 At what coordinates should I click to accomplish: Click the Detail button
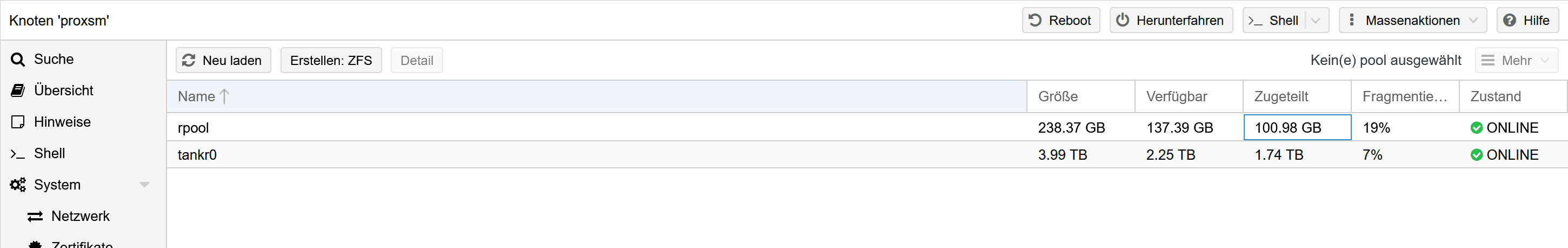click(416, 60)
